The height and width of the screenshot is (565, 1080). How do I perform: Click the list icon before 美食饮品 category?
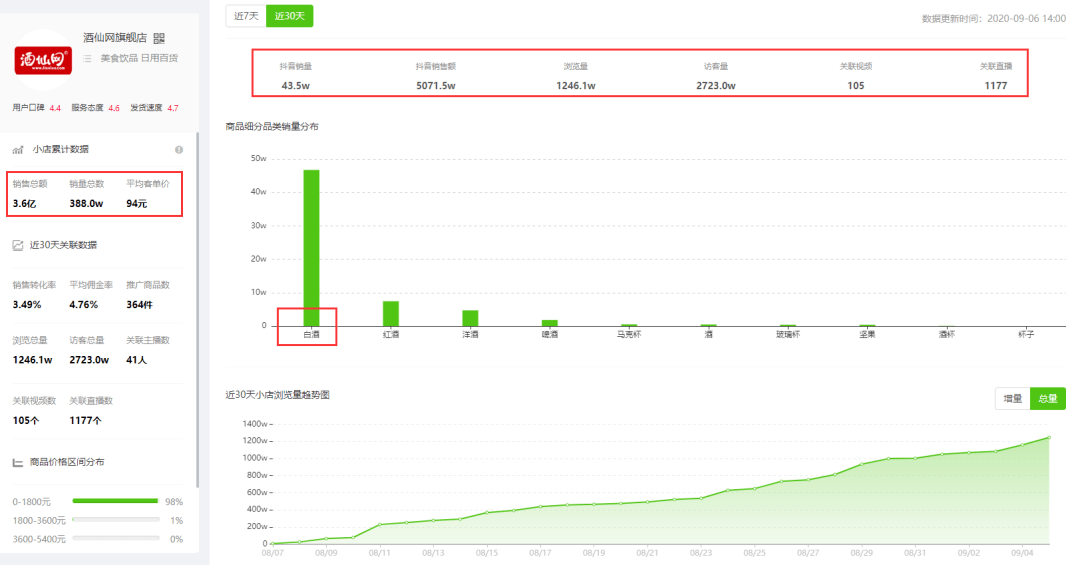click(87, 59)
